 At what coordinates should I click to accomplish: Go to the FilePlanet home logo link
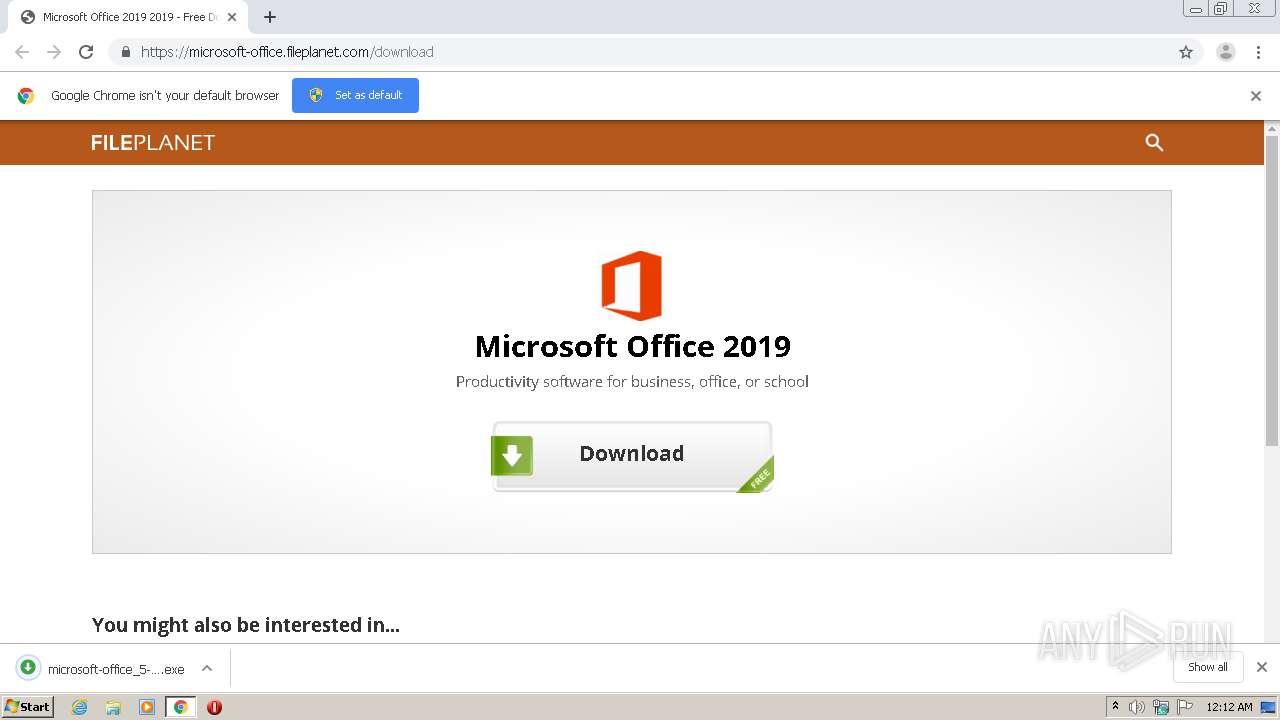[x=153, y=143]
